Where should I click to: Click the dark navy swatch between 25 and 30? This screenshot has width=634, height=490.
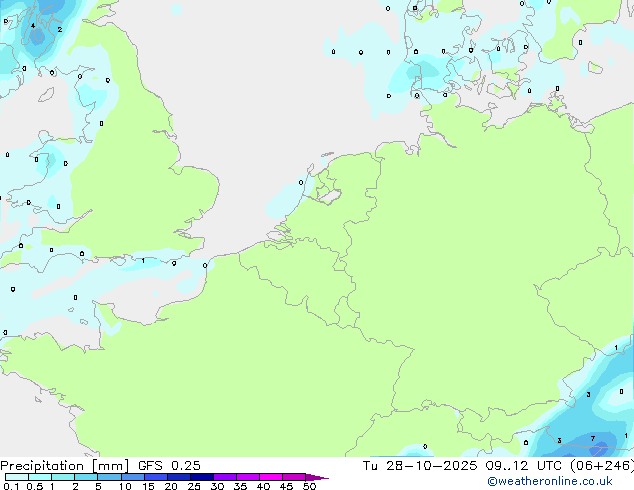[x=202, y=477]
